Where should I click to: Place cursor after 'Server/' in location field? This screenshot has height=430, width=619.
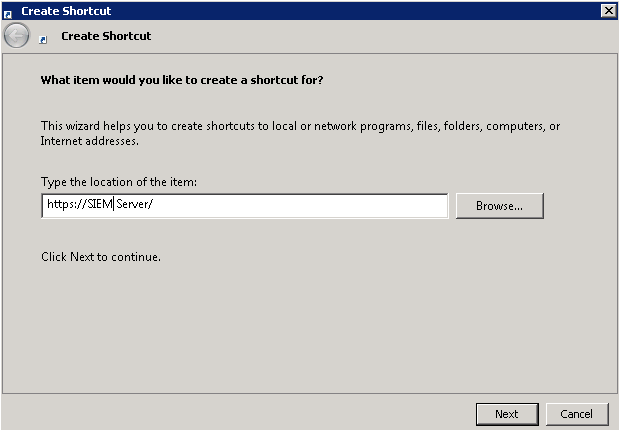tap(154, 204)
